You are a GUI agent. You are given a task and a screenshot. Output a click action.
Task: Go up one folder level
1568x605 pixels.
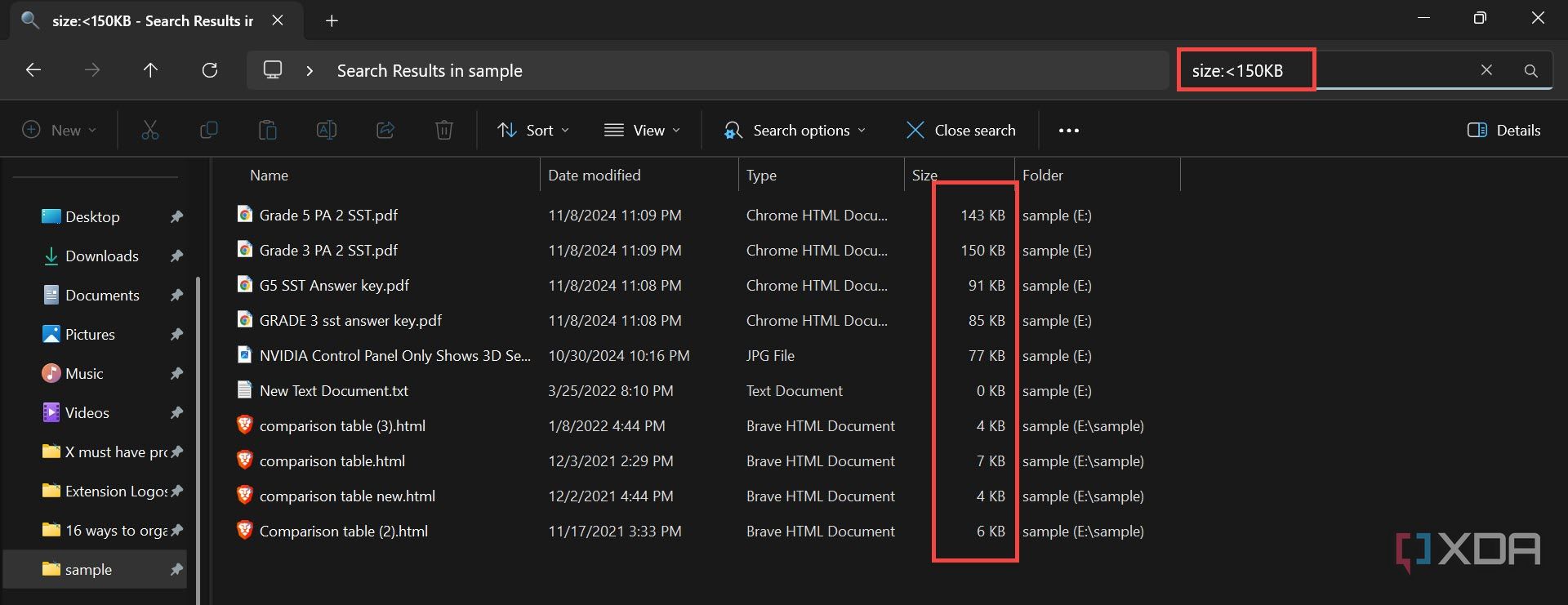click(x=150, y=70)
